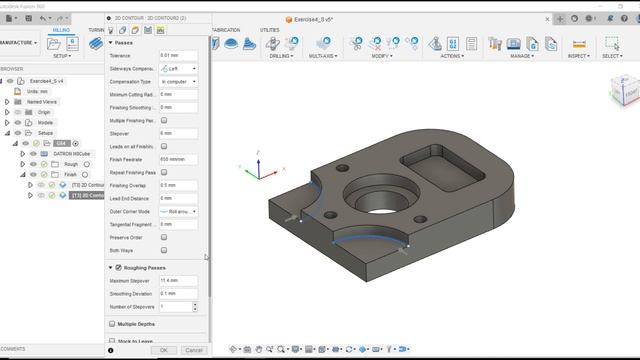Open the Compensation Type dropdown showing In computer
Image resolution: width=640 pixels, height=360 pixels.
click(178, 82)
